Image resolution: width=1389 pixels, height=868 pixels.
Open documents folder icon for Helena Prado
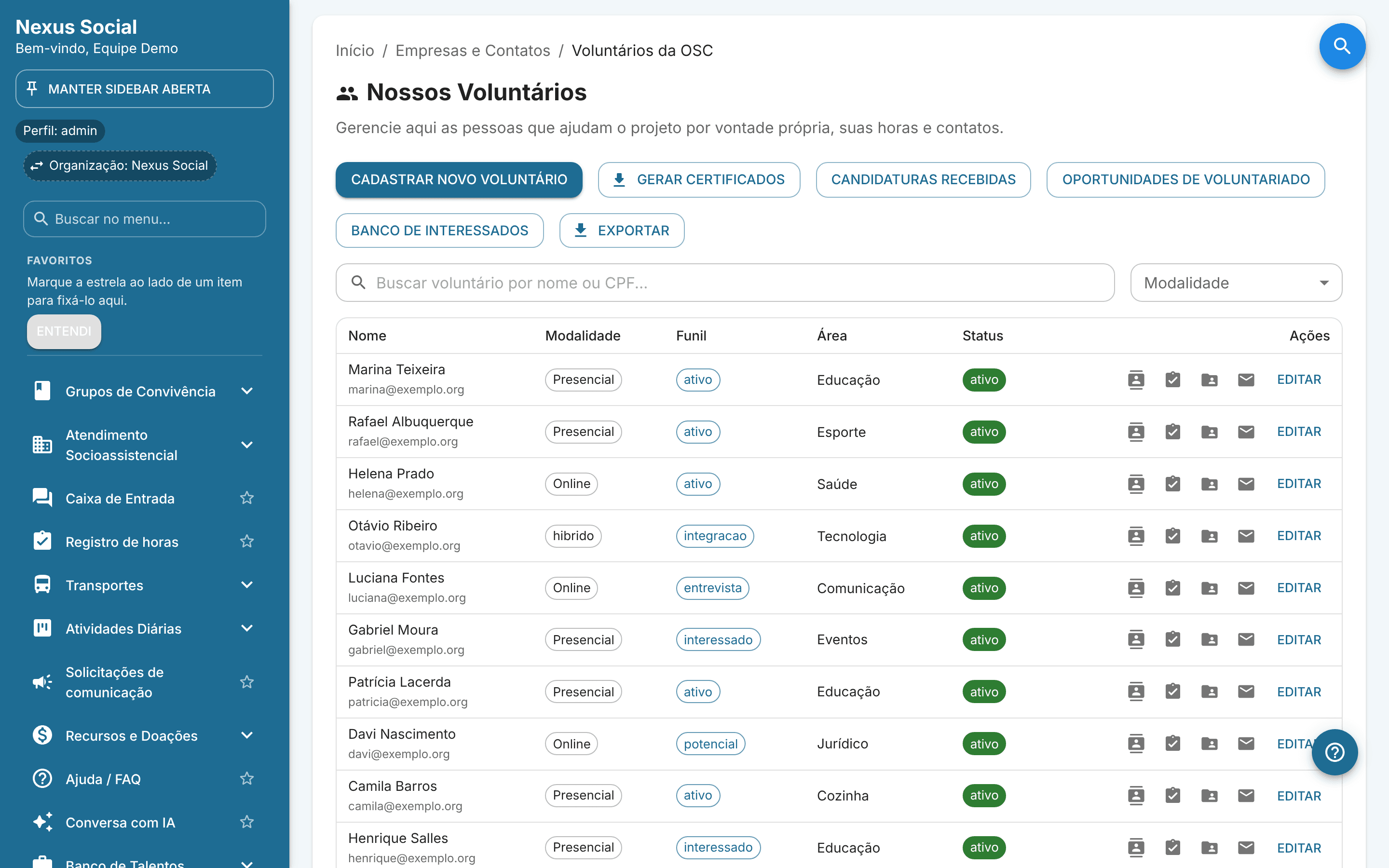pos(1210,484)
